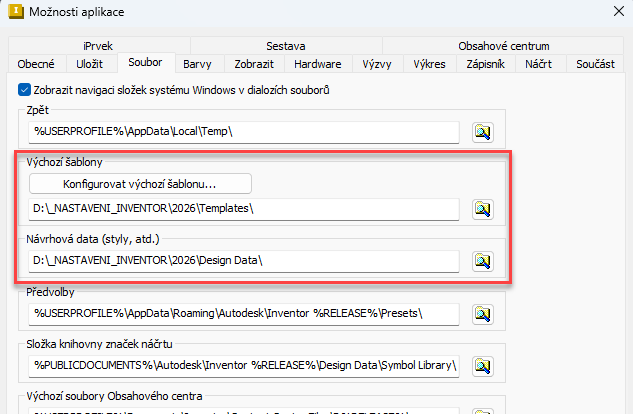The image size is (633, 414).
Task: Open the Obsahové centrum tab
Action: [503, 46]
